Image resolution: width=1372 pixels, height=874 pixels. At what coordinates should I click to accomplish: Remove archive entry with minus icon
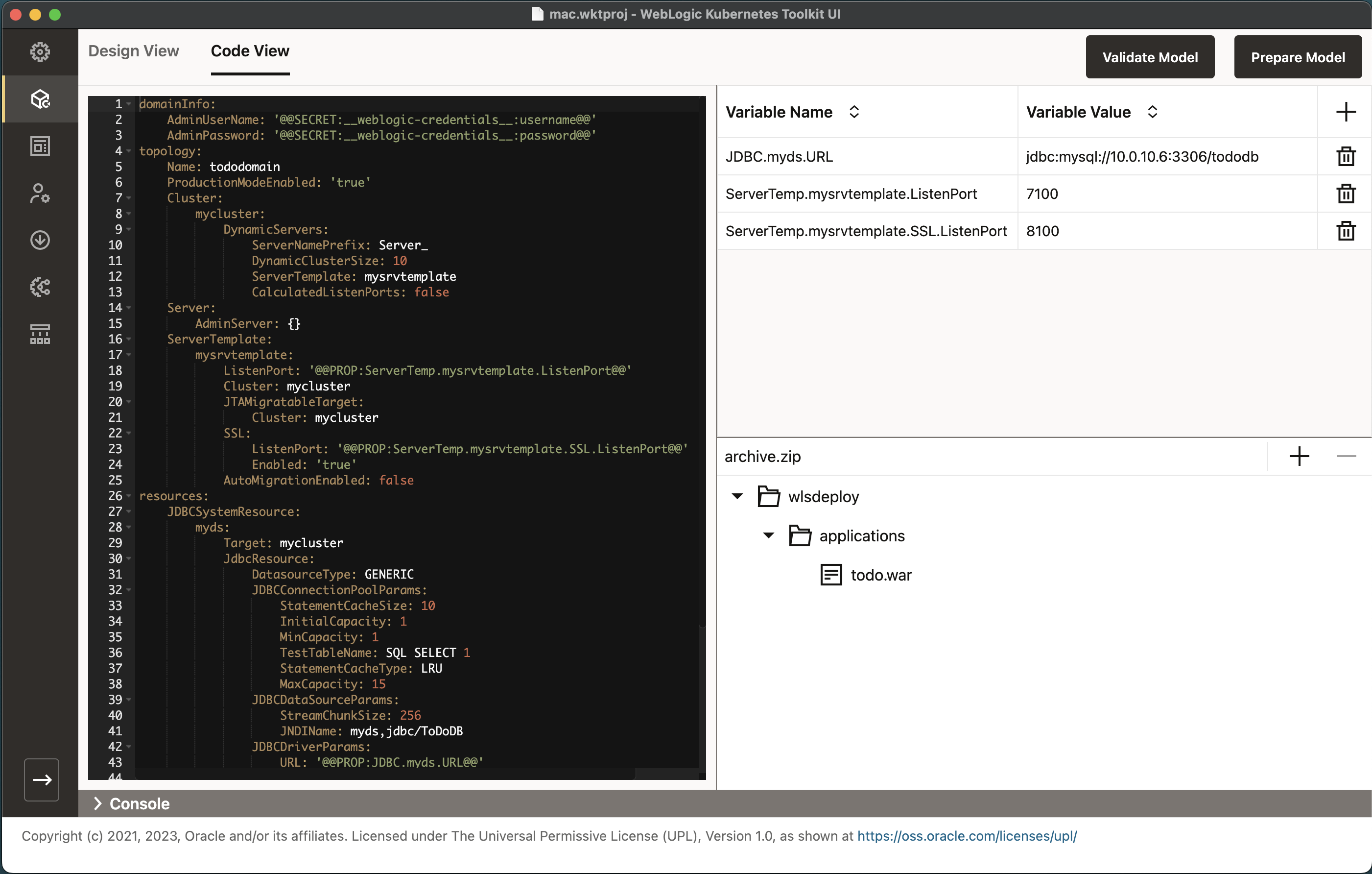[1345, 456]
